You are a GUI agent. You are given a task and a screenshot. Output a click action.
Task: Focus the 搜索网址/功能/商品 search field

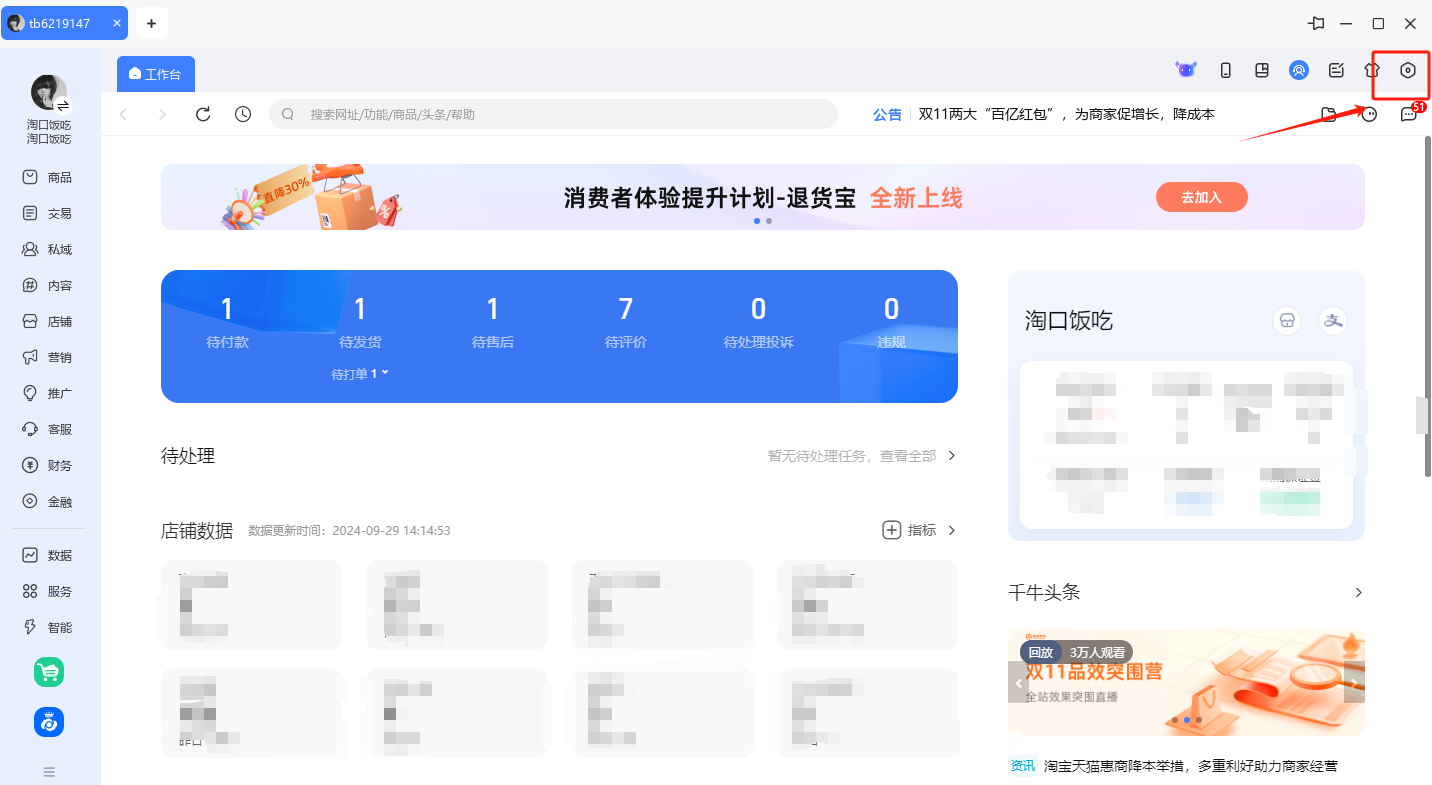click(553, 114)
